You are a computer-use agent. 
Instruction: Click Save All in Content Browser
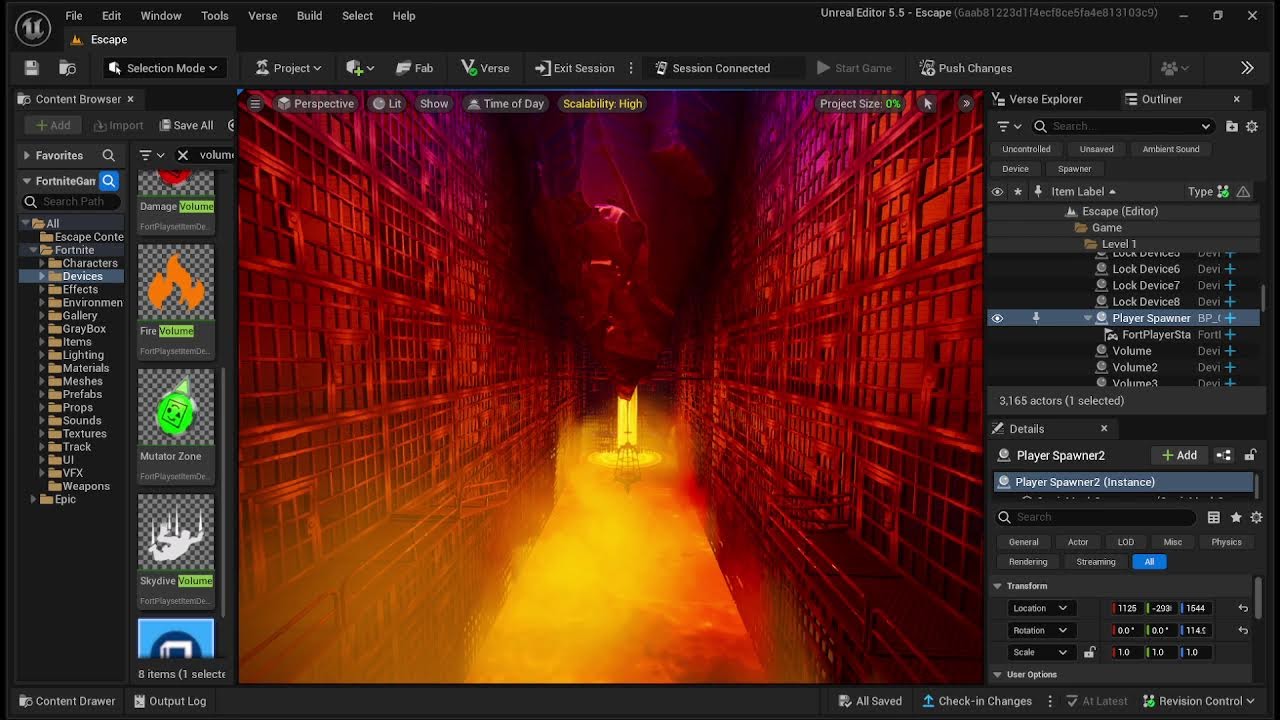(x=186, y=125)
